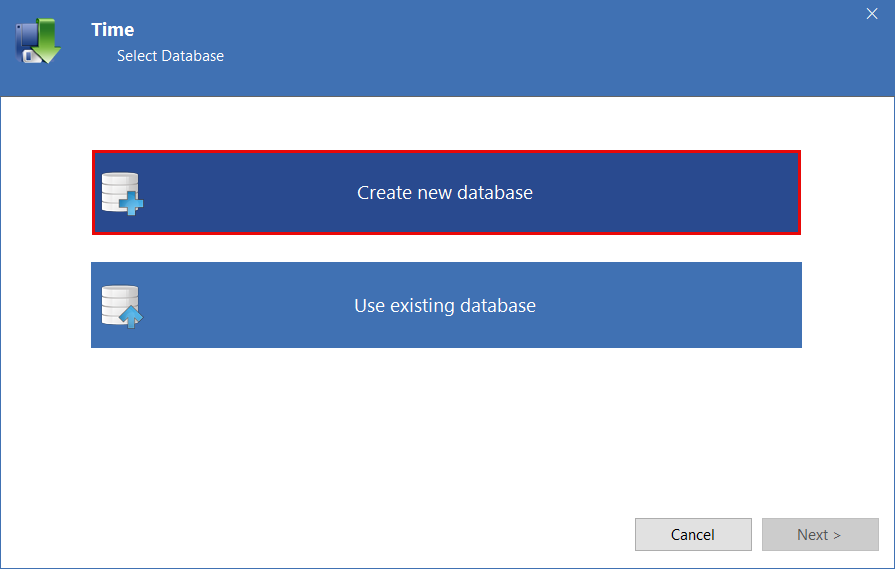The height and width of the screenshot is (569, 895).
Task: Click the database icon with the plus sign
Action: pyautogui.click(x=122, y=193)
